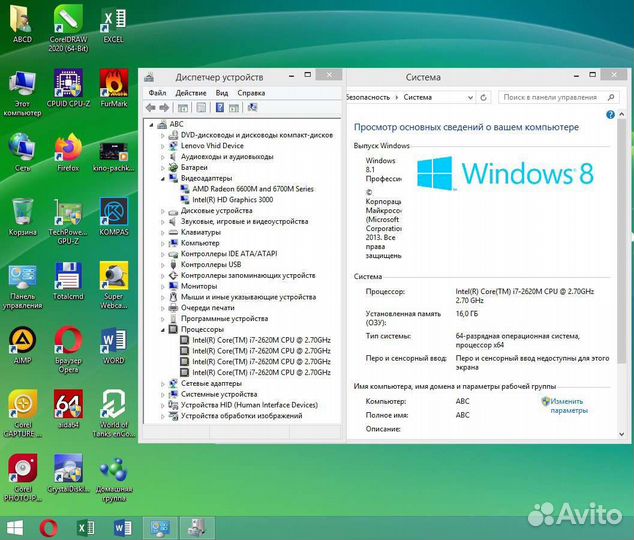Launch the Corel CAPTURE shortcut
This screenshot has height=540, width=634.
point(22,413)
